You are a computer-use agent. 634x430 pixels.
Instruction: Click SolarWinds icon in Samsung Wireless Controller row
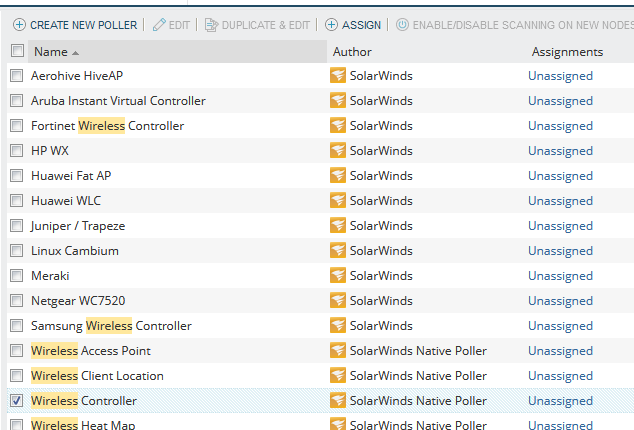[338, 326]
